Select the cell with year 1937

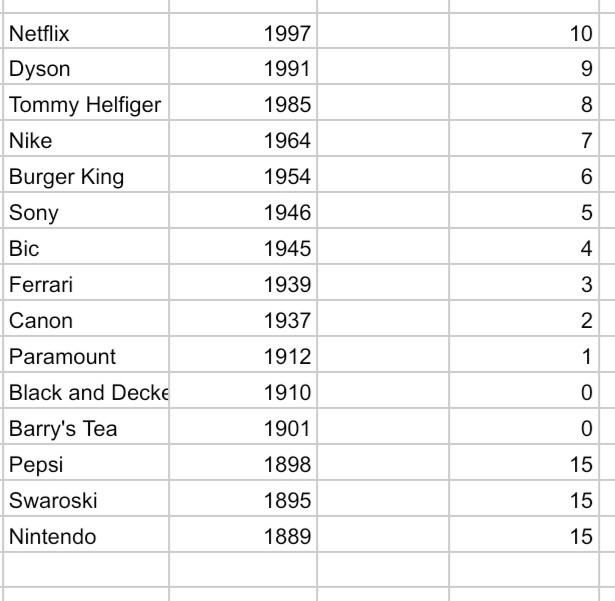tap(243, 318)
